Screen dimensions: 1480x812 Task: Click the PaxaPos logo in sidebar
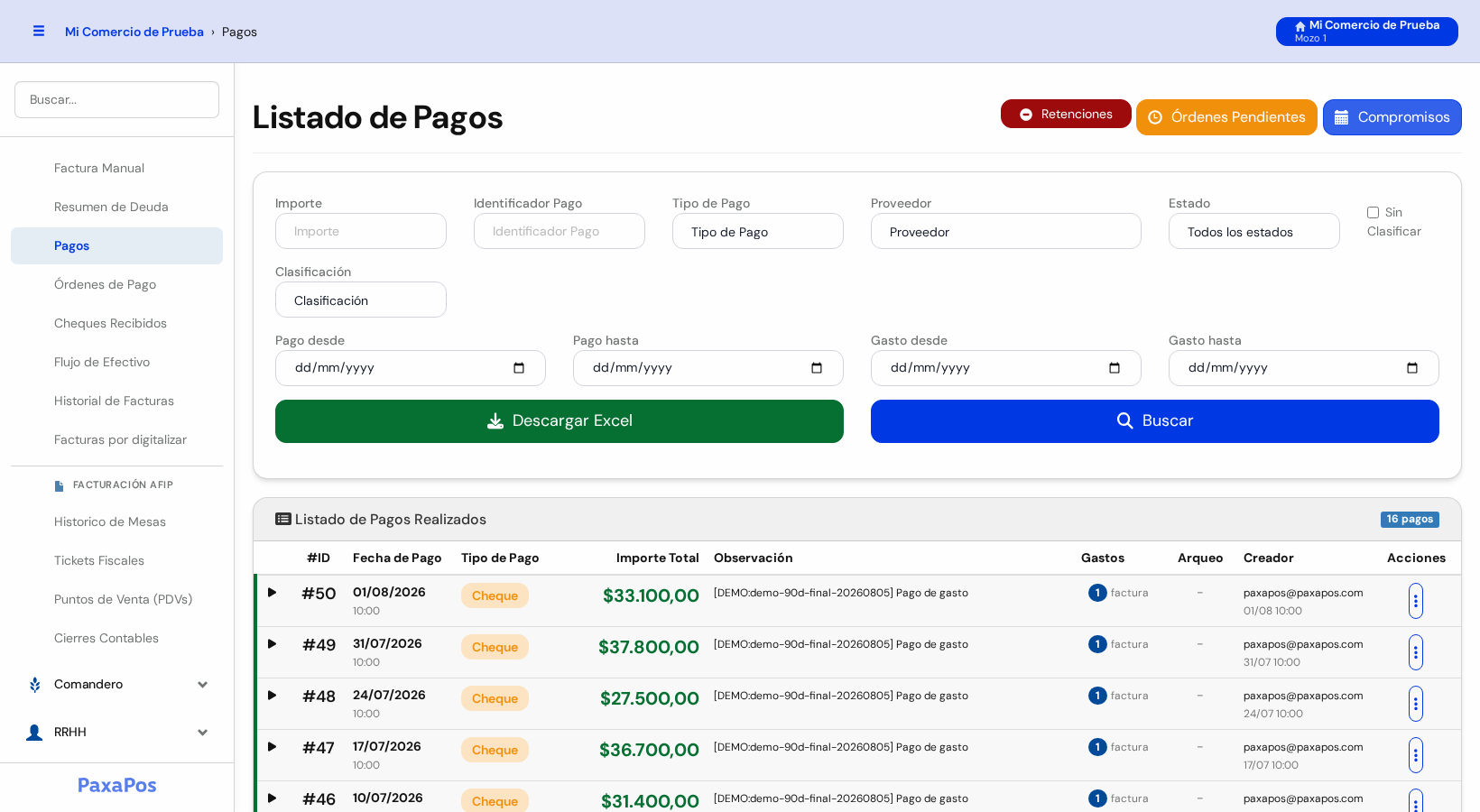pyautogui.click(x=117, y=785)
